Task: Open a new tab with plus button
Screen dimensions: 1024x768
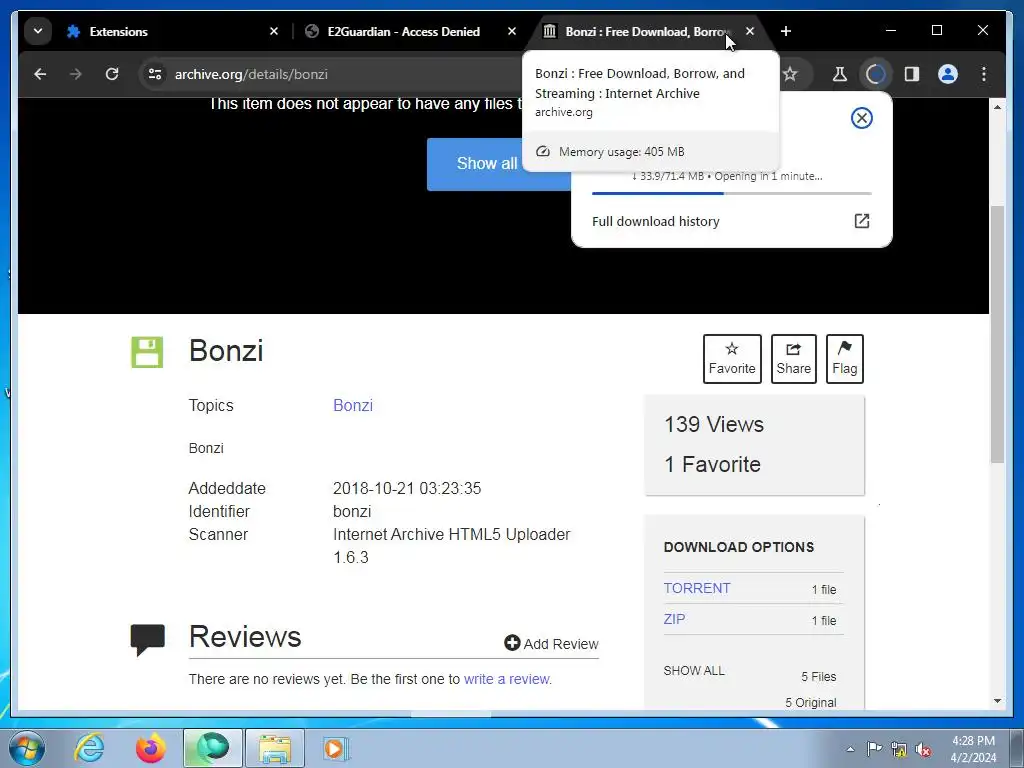Action: (786, 31)
